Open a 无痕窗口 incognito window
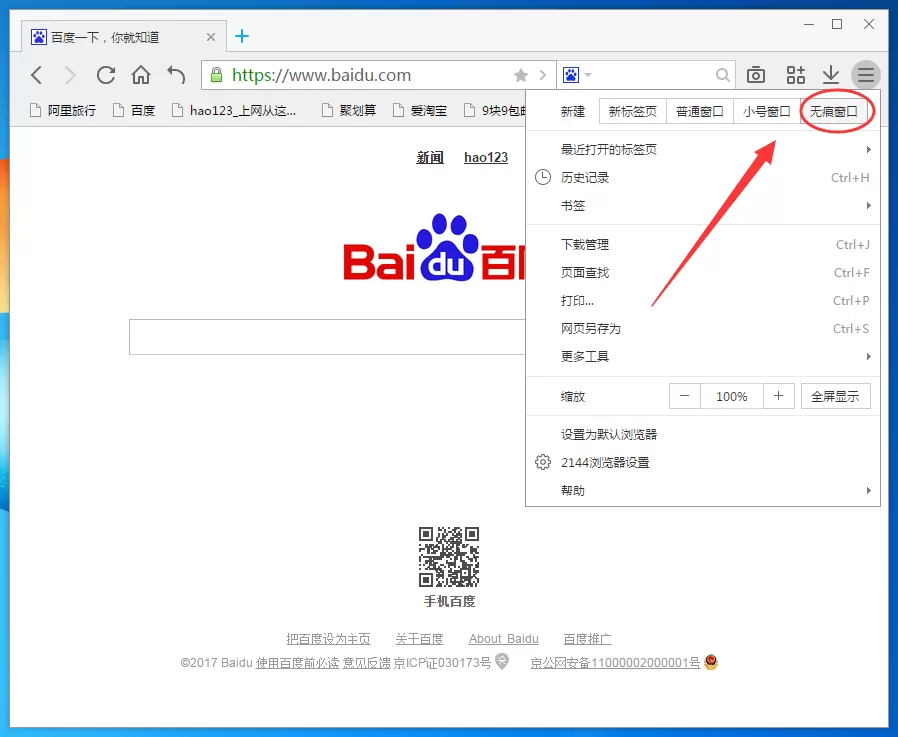Image resolution: width=898 pixels, height=737 pixels. (834, 111)
